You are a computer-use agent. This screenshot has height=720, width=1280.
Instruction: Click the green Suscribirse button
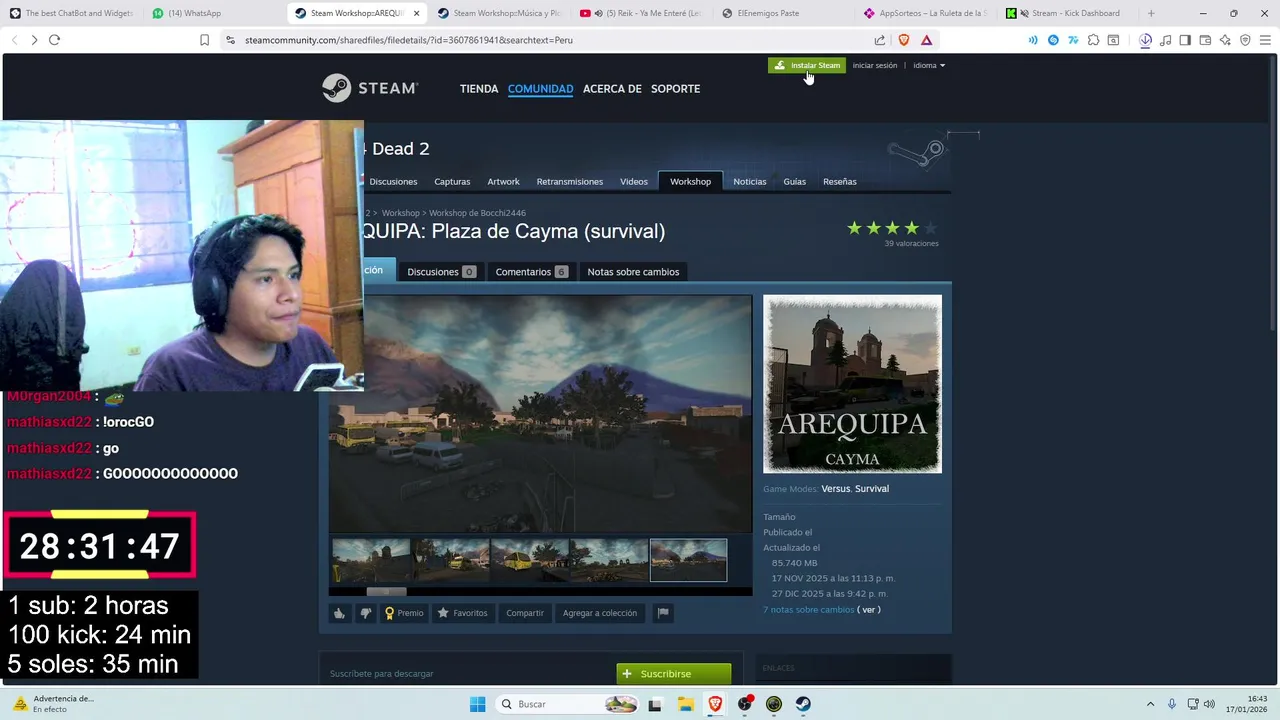coord(674,674)
